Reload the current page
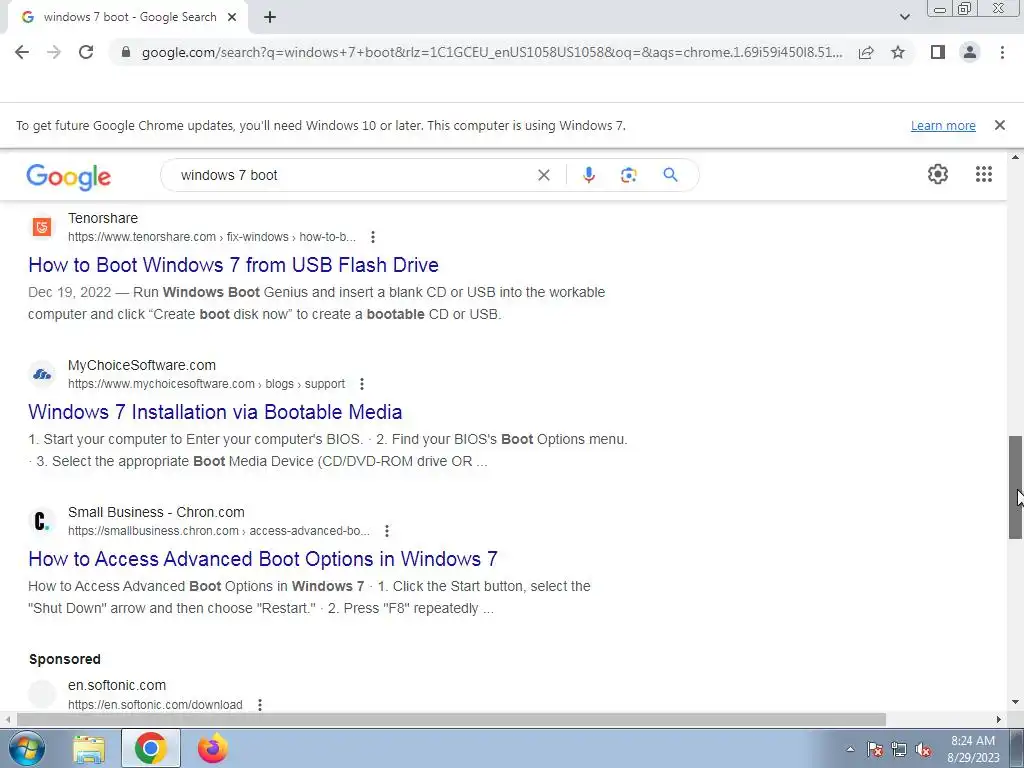 tap(86, 52)
